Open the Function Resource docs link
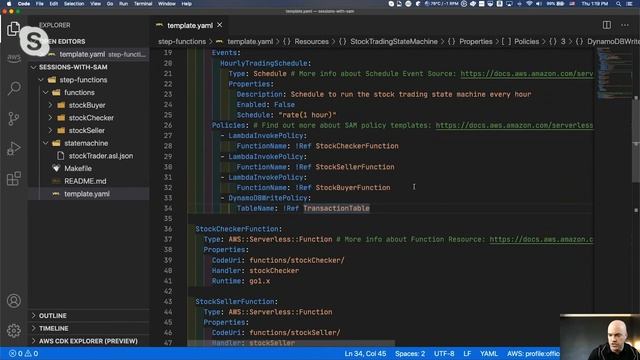Viewport: 640px width, 360px height. click(541, 240)
